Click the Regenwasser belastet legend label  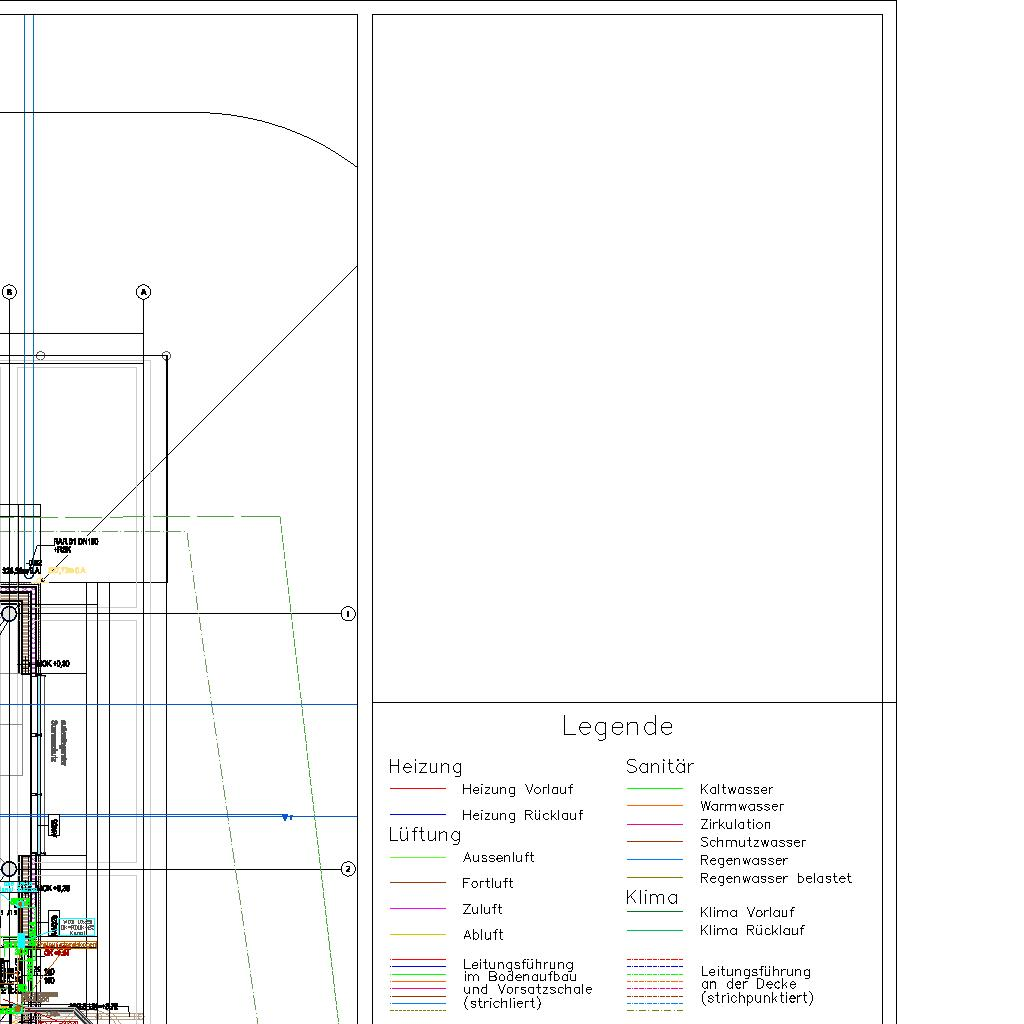coord(775,878)
